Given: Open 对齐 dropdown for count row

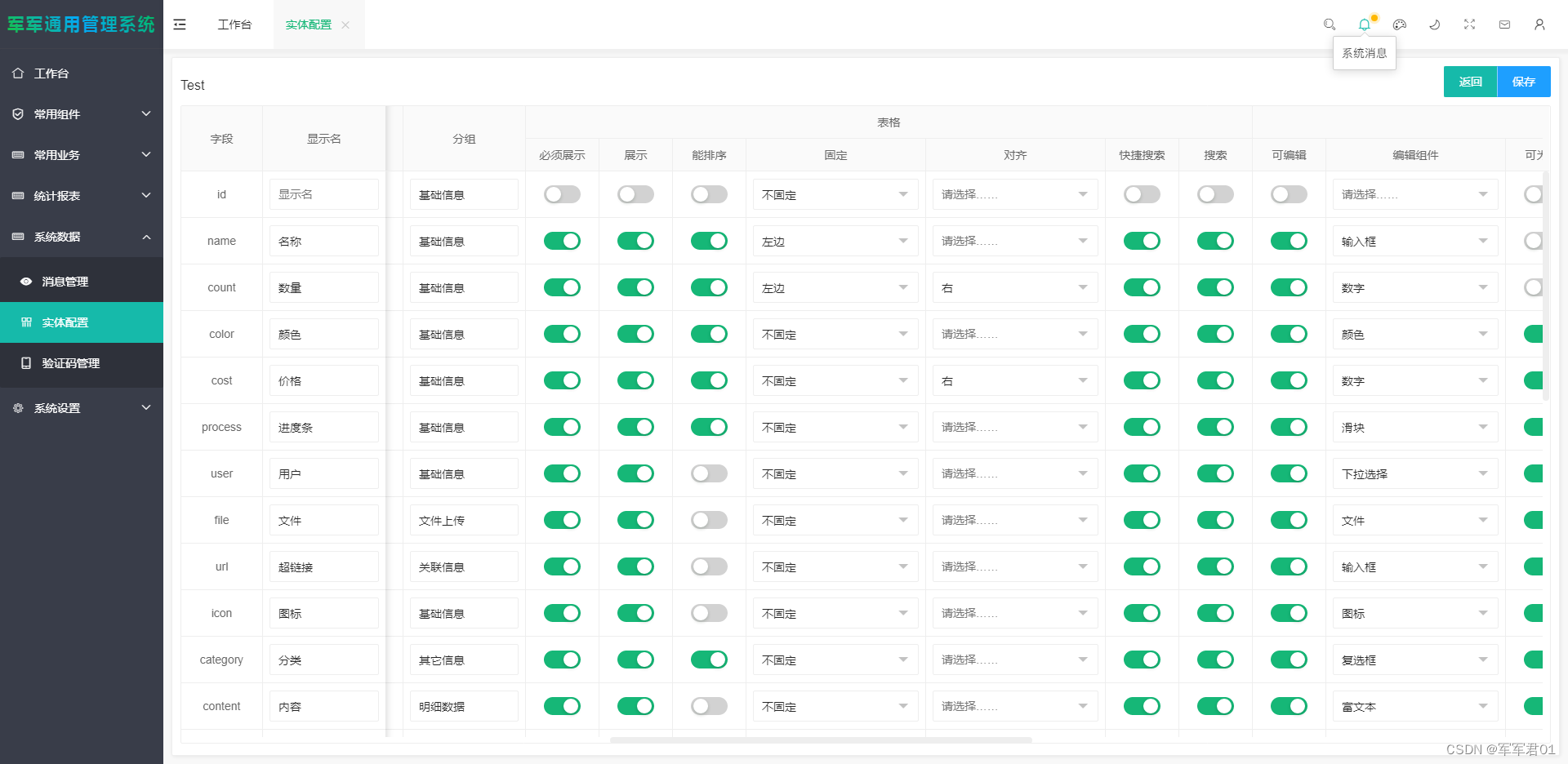Looking at the screenshot, I should (1015, 288).
